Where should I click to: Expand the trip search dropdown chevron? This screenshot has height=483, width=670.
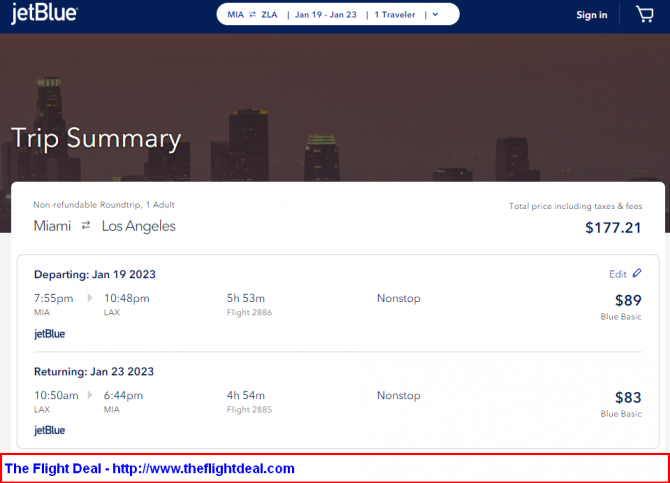[x=435, y=15]
